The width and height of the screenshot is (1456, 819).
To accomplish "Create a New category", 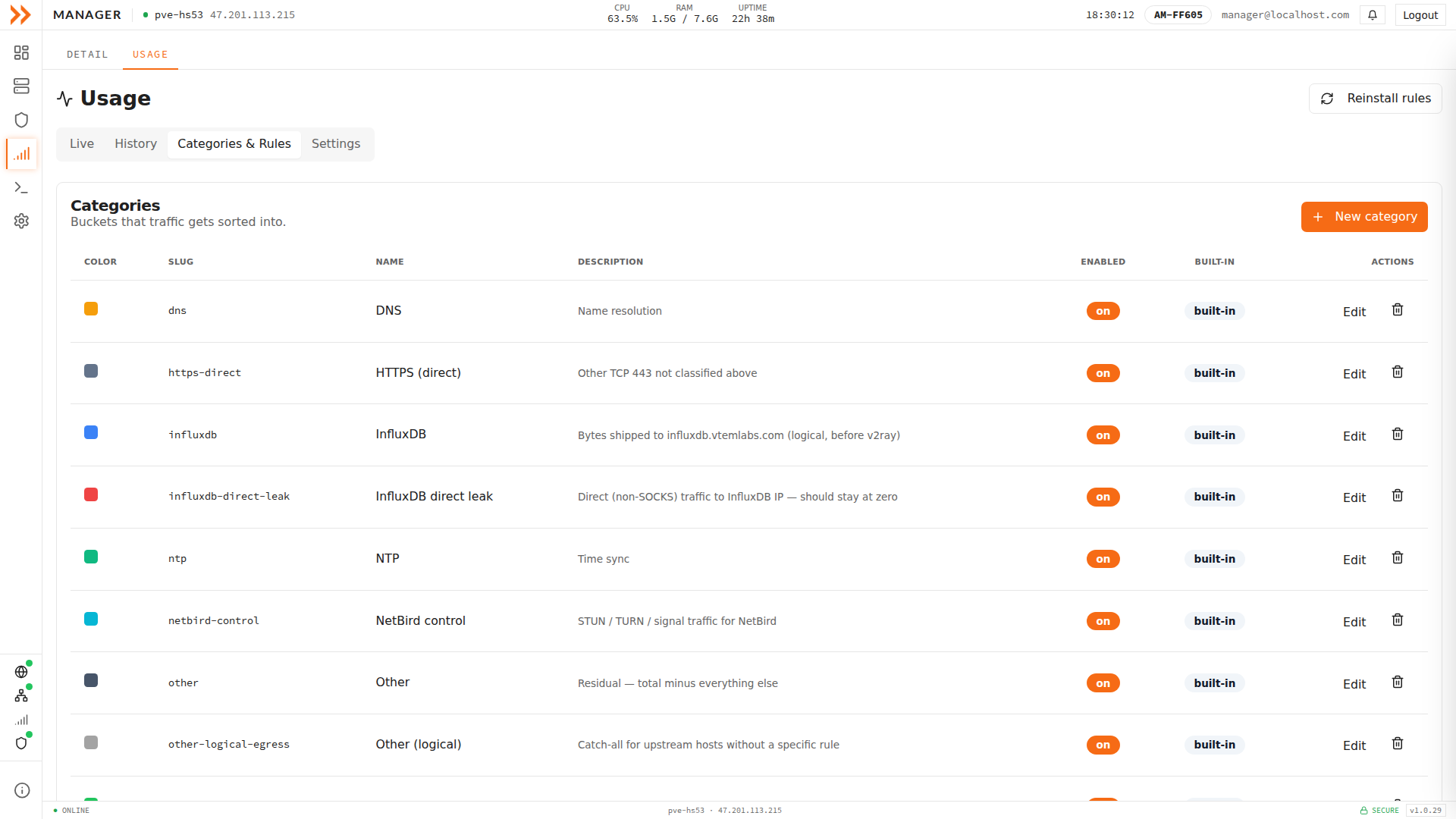I will tap(1364, 217).
